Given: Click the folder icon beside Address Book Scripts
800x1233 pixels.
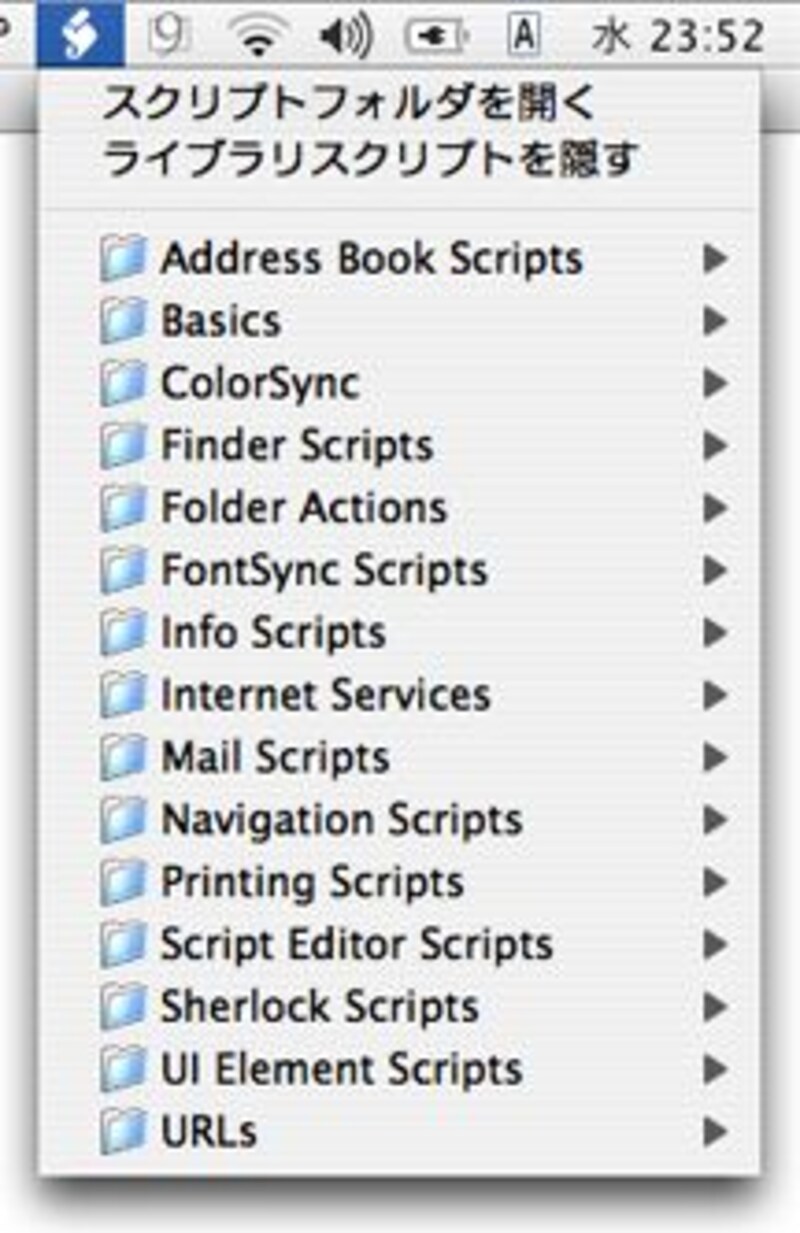Looking at the screenshot, I should point(125,258).
